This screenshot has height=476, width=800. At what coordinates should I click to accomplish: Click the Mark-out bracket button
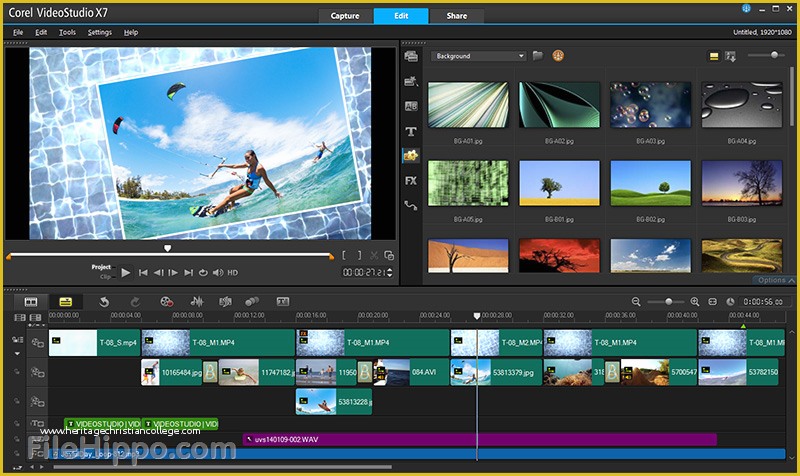pyautogui.click(x=359, y=255)
